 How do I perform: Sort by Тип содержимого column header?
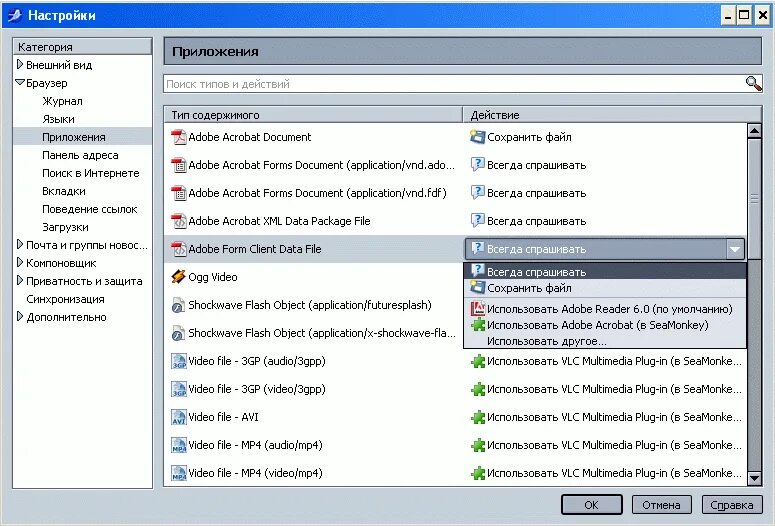[313, 115]
